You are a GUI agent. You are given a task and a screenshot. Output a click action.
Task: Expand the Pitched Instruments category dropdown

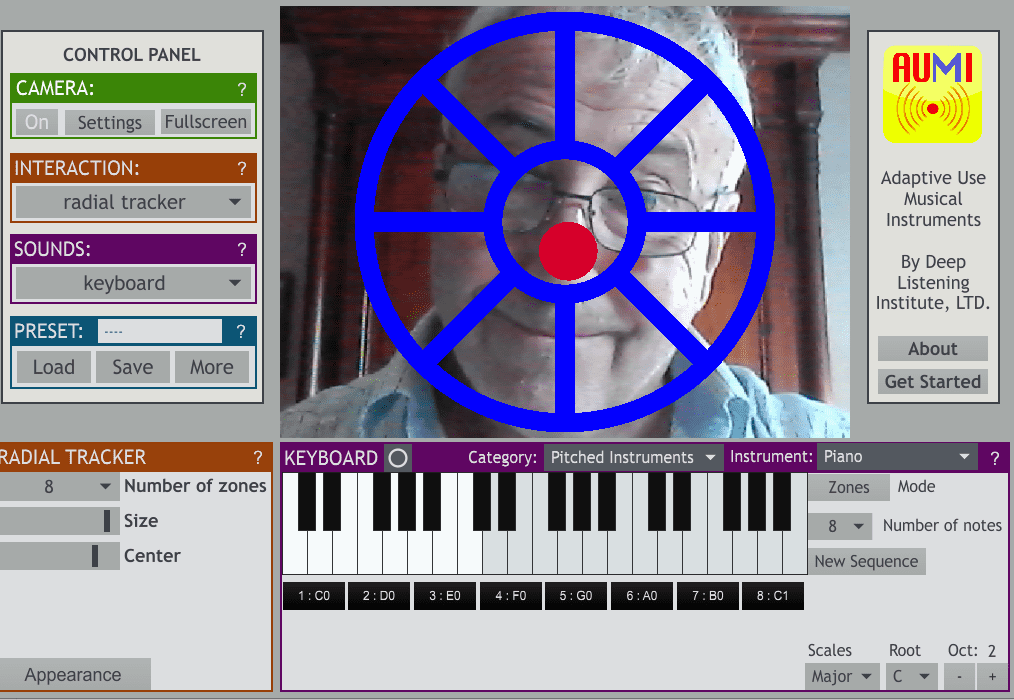[633, 457]
